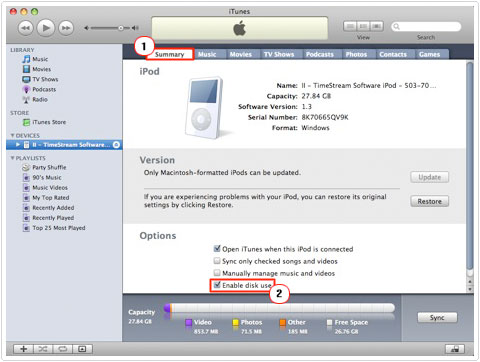Click the vertical scrollbar in Summary pane
Screen dimensions: 480x362
(x=470, y=166)
